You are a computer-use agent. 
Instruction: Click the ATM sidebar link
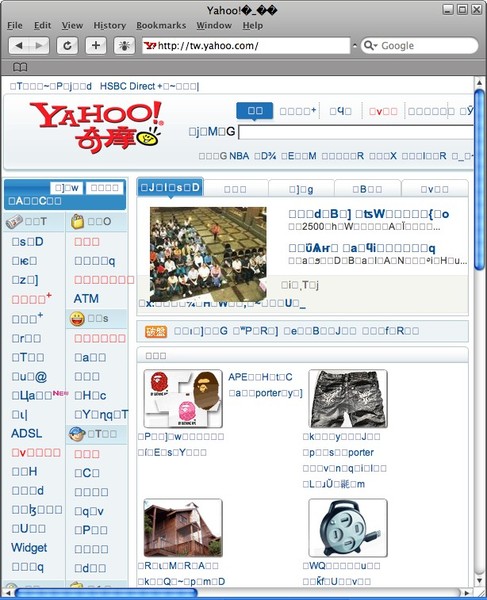tap(86, 299)
